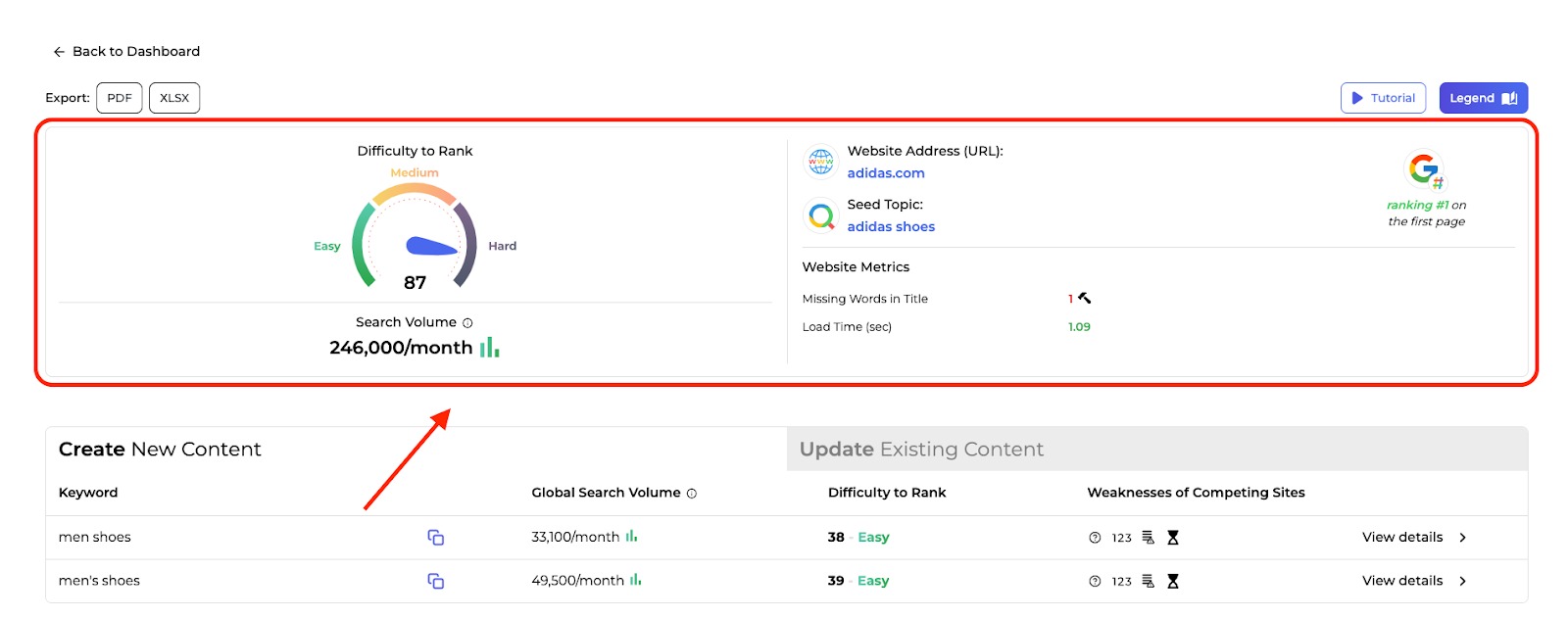
Task: Click the 'ranking #1 on the first page' text
Action: pyautogui.click(x=1427, y=214)
